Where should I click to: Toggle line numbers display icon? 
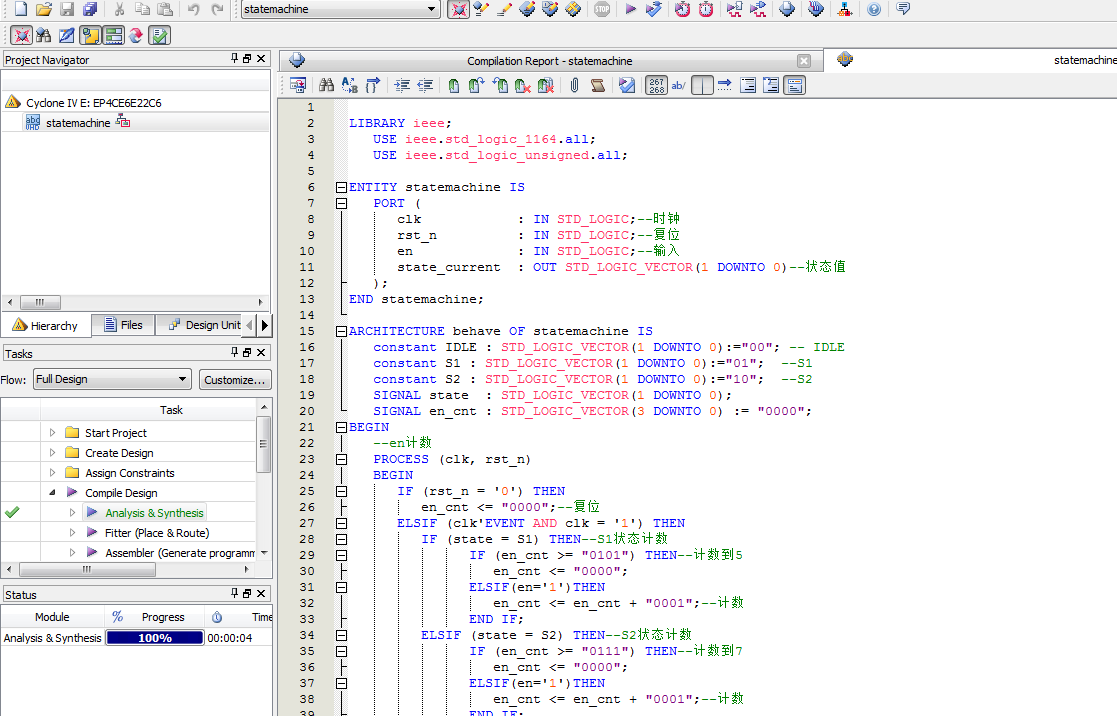[x=656, y=86]
